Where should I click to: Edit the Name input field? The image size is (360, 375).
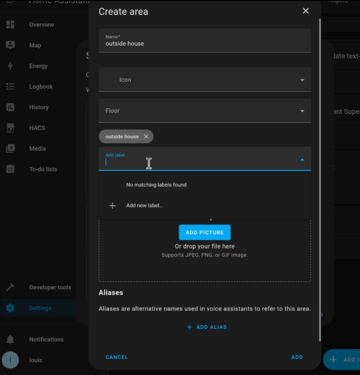[x=205, y=41]
